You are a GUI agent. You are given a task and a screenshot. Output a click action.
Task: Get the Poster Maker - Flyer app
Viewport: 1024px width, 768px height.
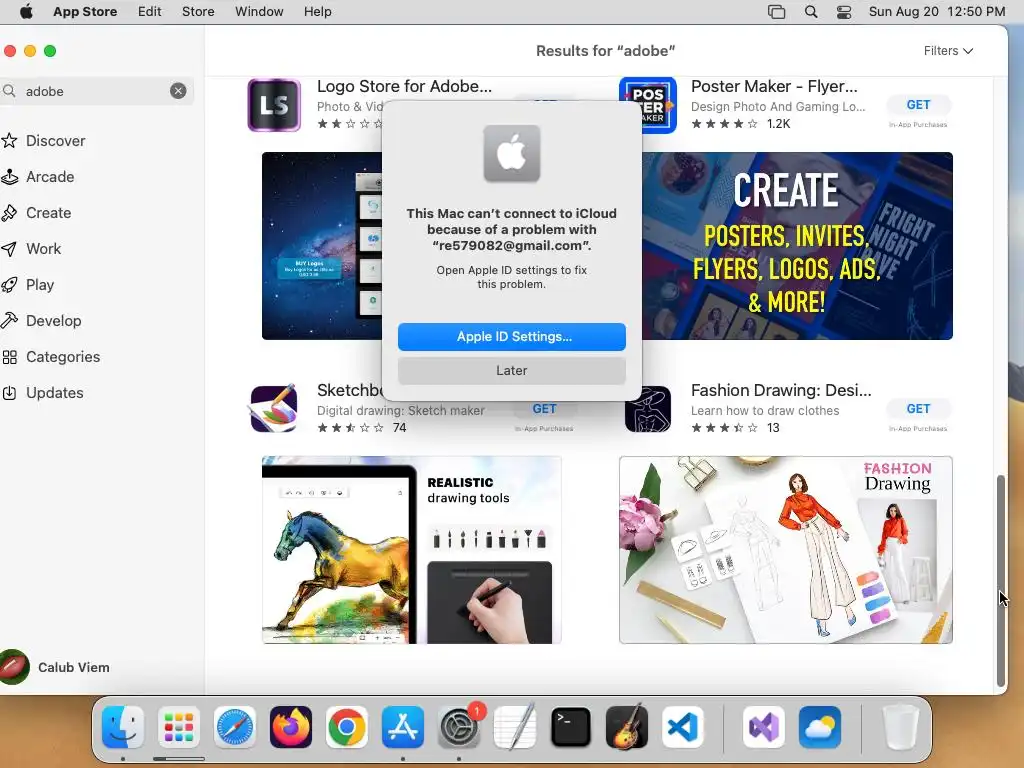point(918,104)
